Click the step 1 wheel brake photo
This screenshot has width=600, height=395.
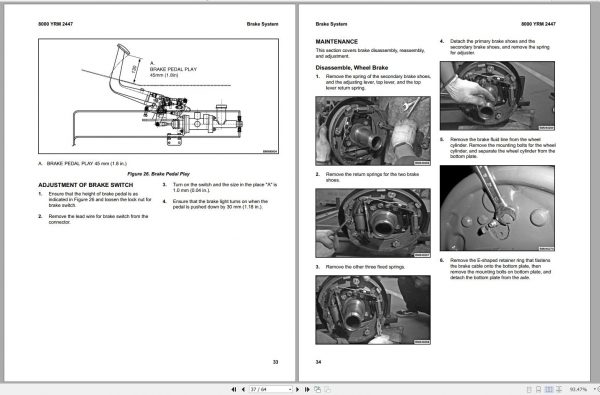373,131
